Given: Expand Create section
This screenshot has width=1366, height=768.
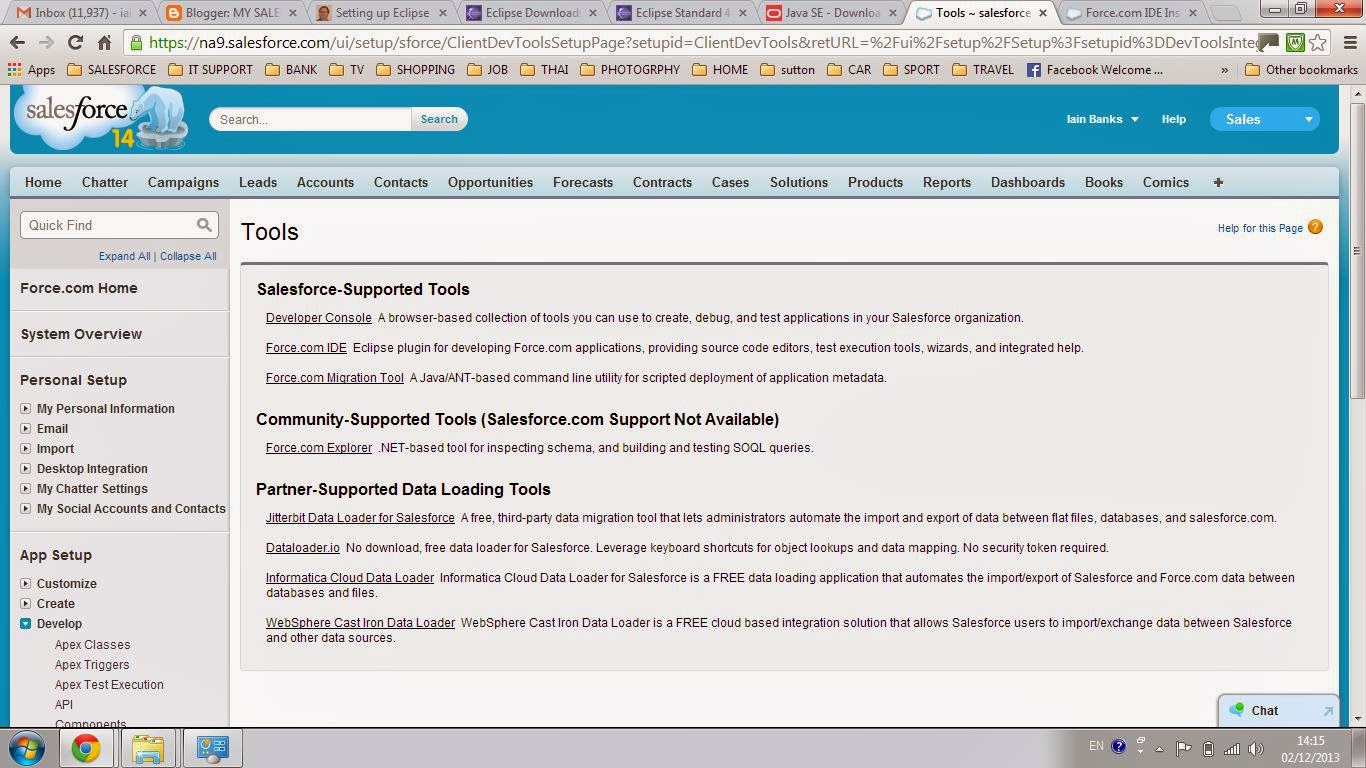Looking at the screenshot, I should (26, 603).
